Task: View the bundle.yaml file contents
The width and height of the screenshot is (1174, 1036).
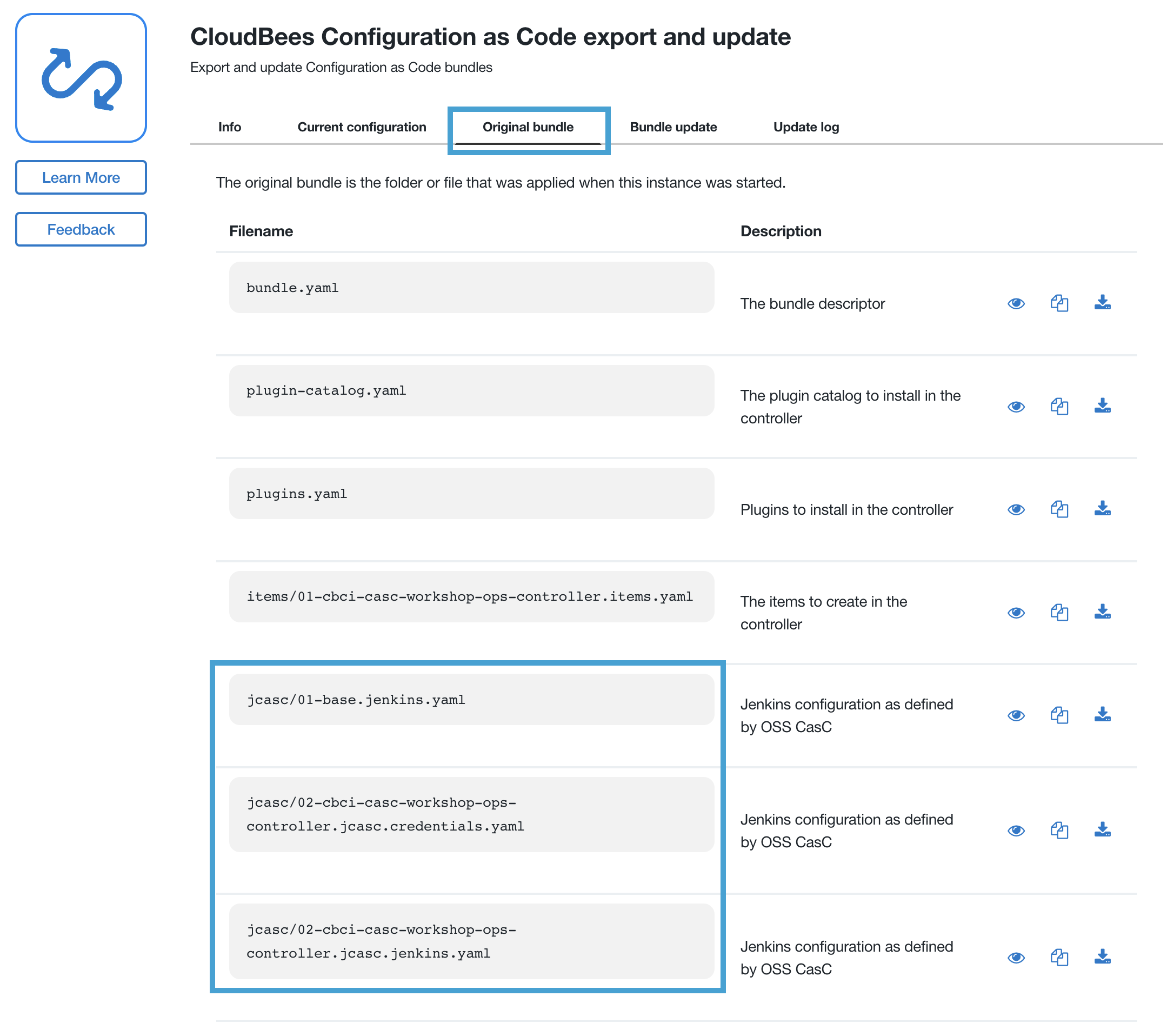Action: point(1016,303)
